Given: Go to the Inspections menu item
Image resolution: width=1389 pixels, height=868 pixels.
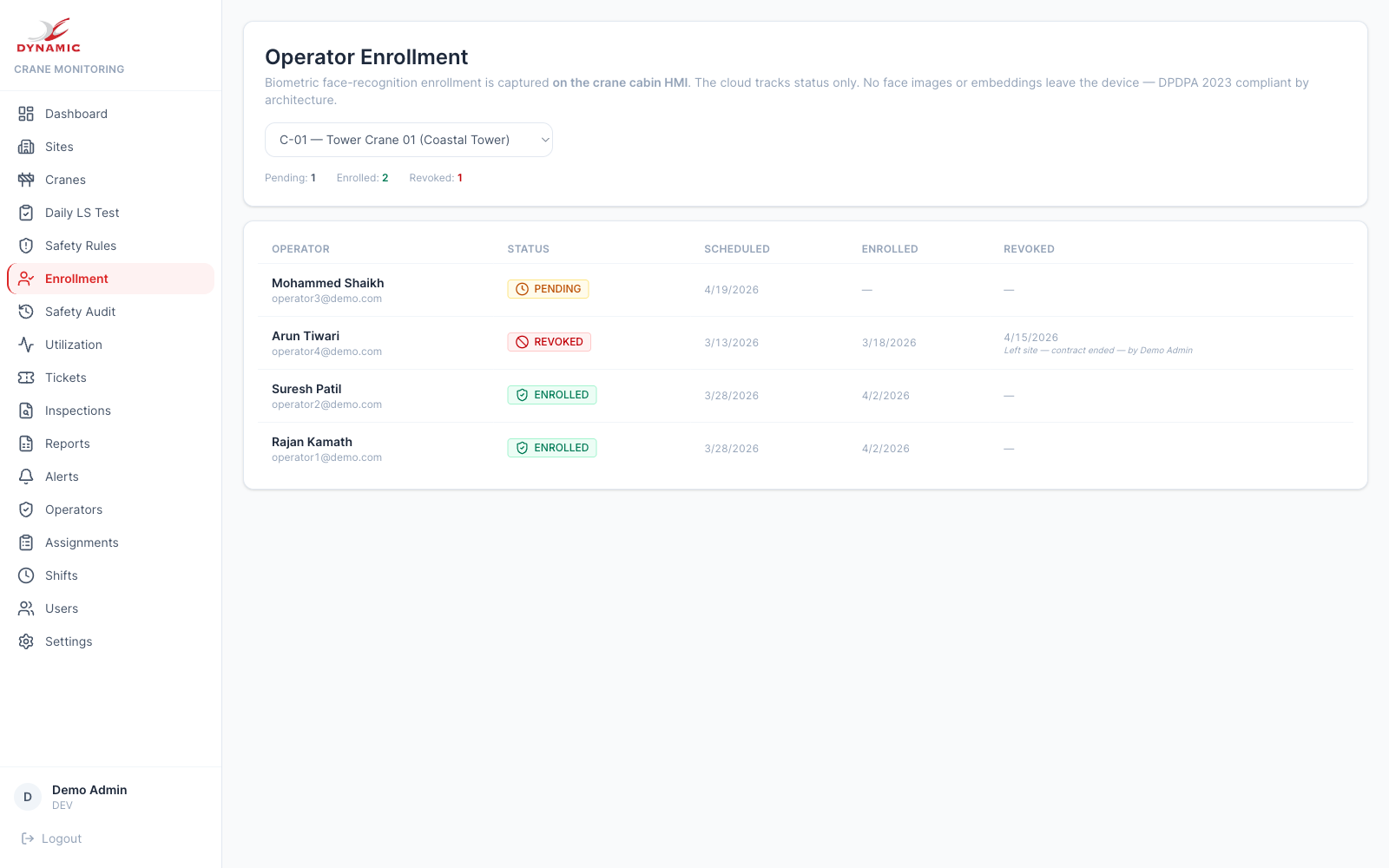Looking at the screenshot, I should (78, 411).
